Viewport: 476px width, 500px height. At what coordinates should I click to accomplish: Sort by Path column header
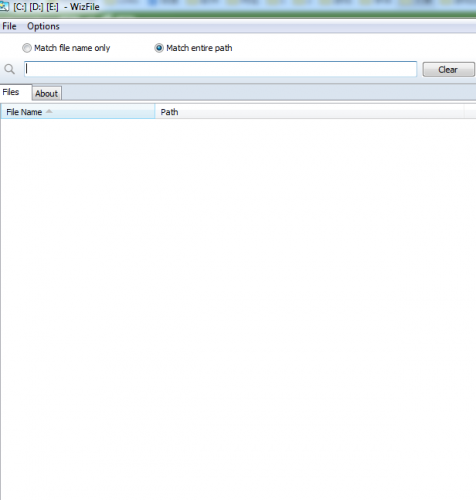click(309, 112)
